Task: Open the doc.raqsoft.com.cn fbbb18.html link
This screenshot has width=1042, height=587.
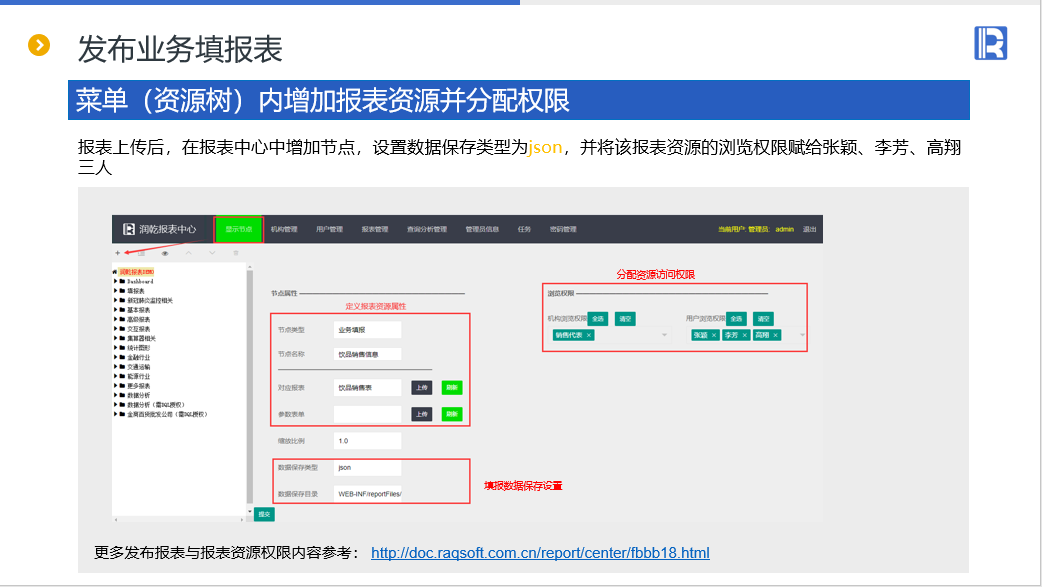Action: tap(540, 553)
